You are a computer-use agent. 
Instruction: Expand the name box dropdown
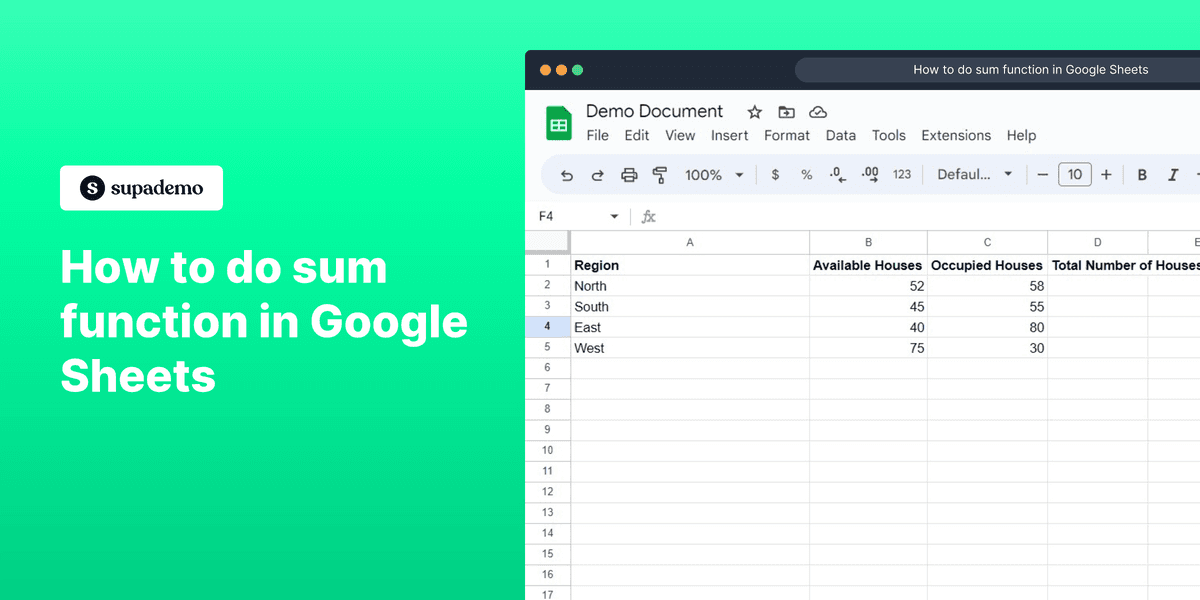point(615,215)
